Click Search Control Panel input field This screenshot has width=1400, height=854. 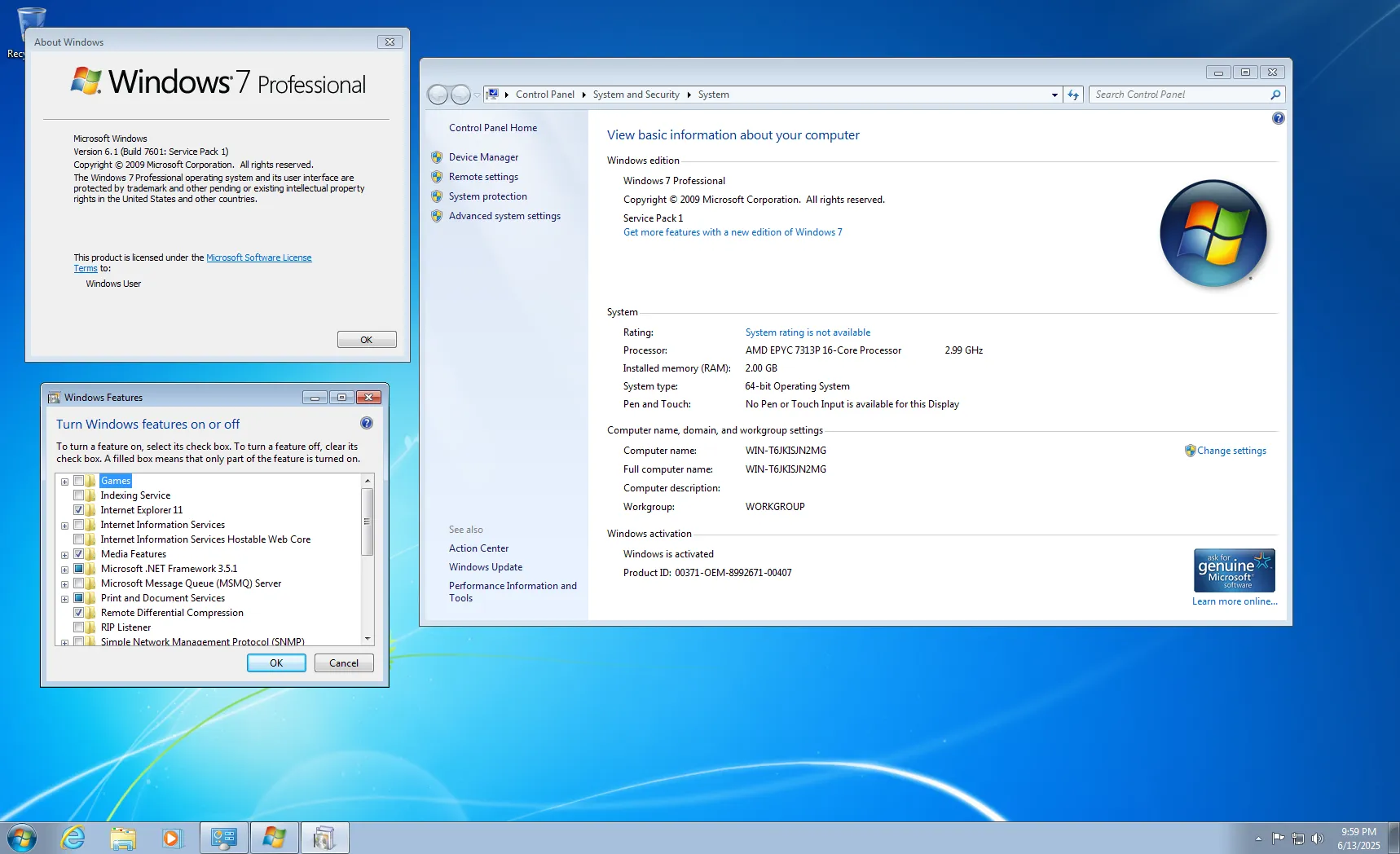tap(1180, 95)
